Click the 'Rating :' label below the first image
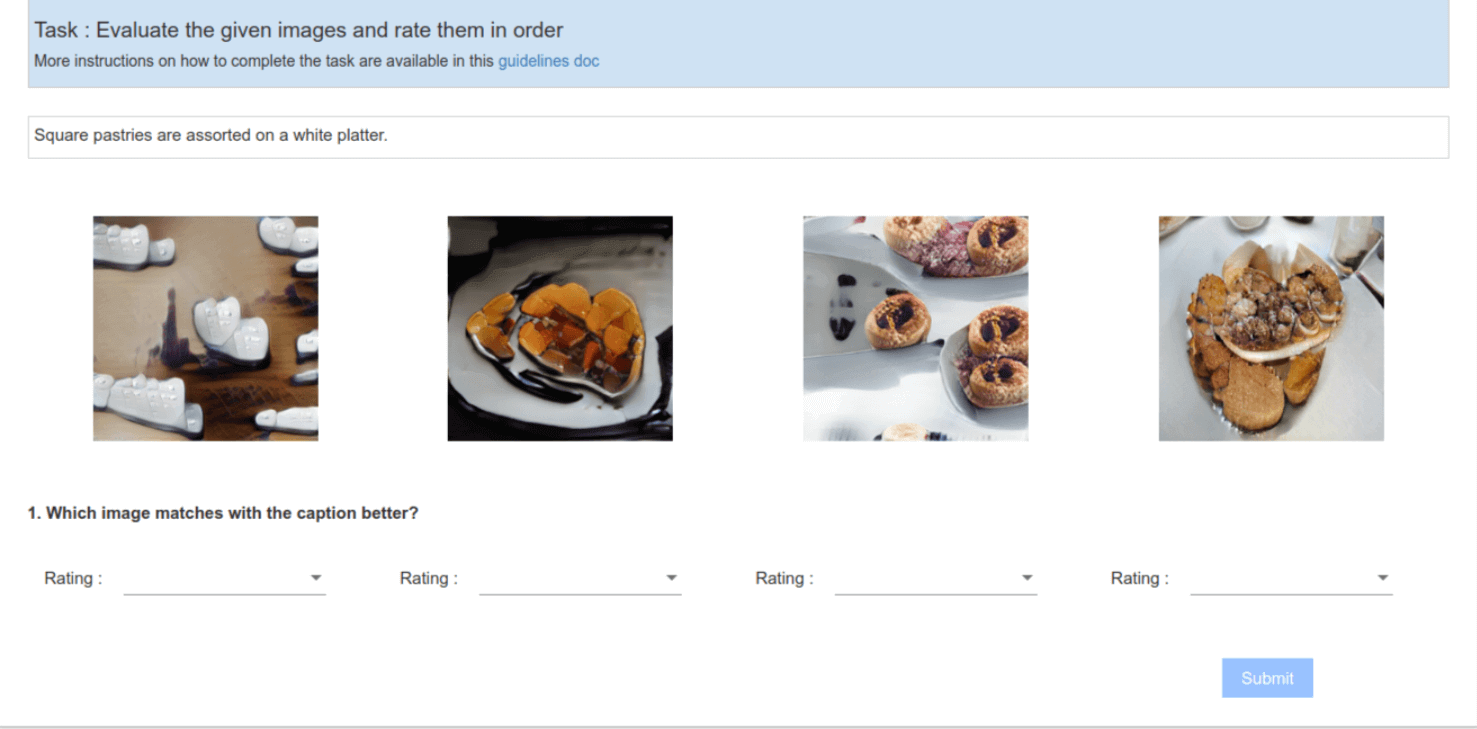Screen dimensions: 1477x729 point(73,578)
